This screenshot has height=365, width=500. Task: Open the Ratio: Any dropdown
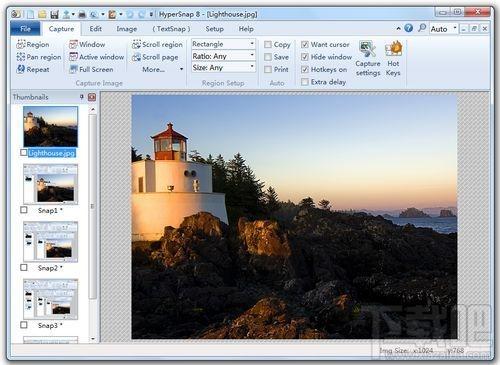click(x=223, y=56)
